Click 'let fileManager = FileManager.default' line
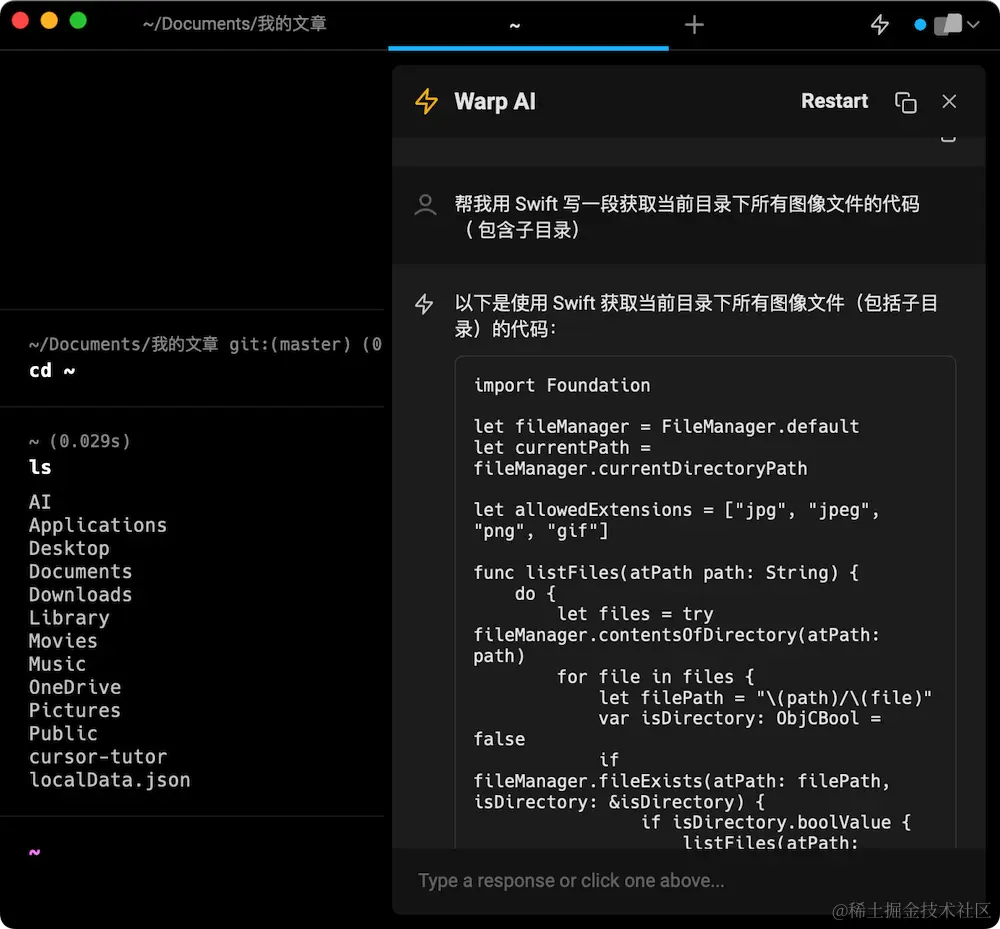The width and height of the screenshot is (1000, 929). tap(666, 426)
